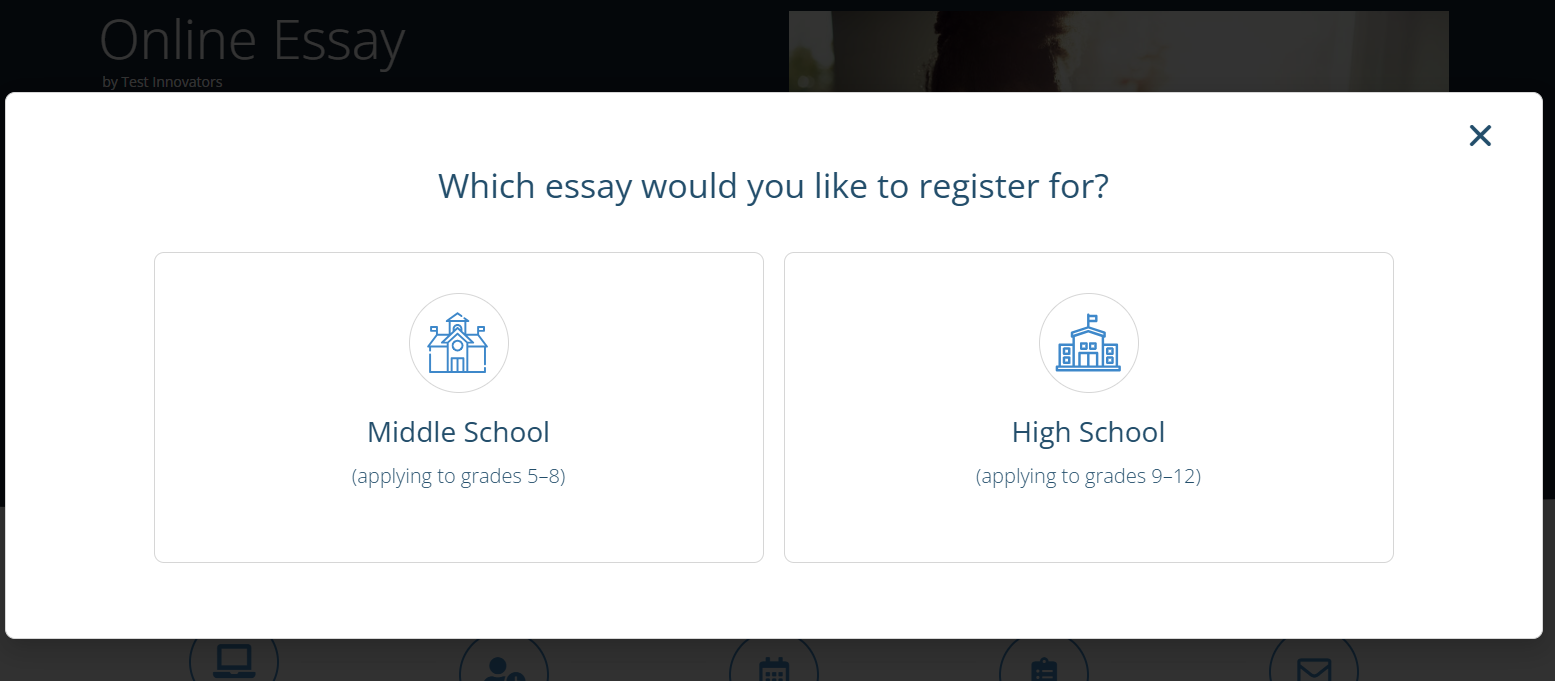Close the essay registration dialog
The width and height of the screenshot is (1555, 681).
(x=1480, y=136)
